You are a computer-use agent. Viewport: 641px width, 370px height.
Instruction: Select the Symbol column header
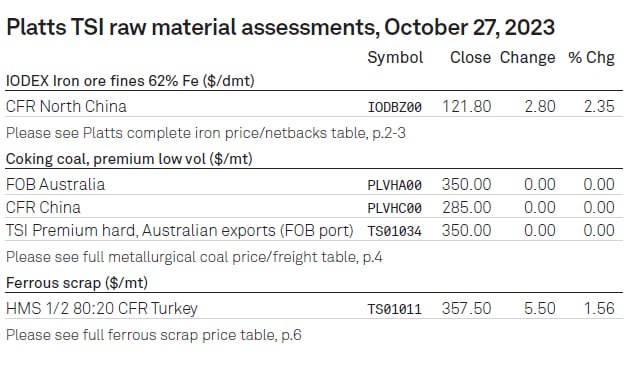click(x=395, y=58)
